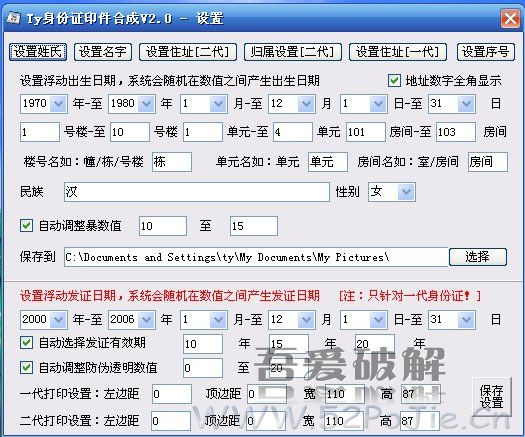Screen dimensions: 525x437
Task: Open the 设置名字 given name settings
Action: pos(103,52)
